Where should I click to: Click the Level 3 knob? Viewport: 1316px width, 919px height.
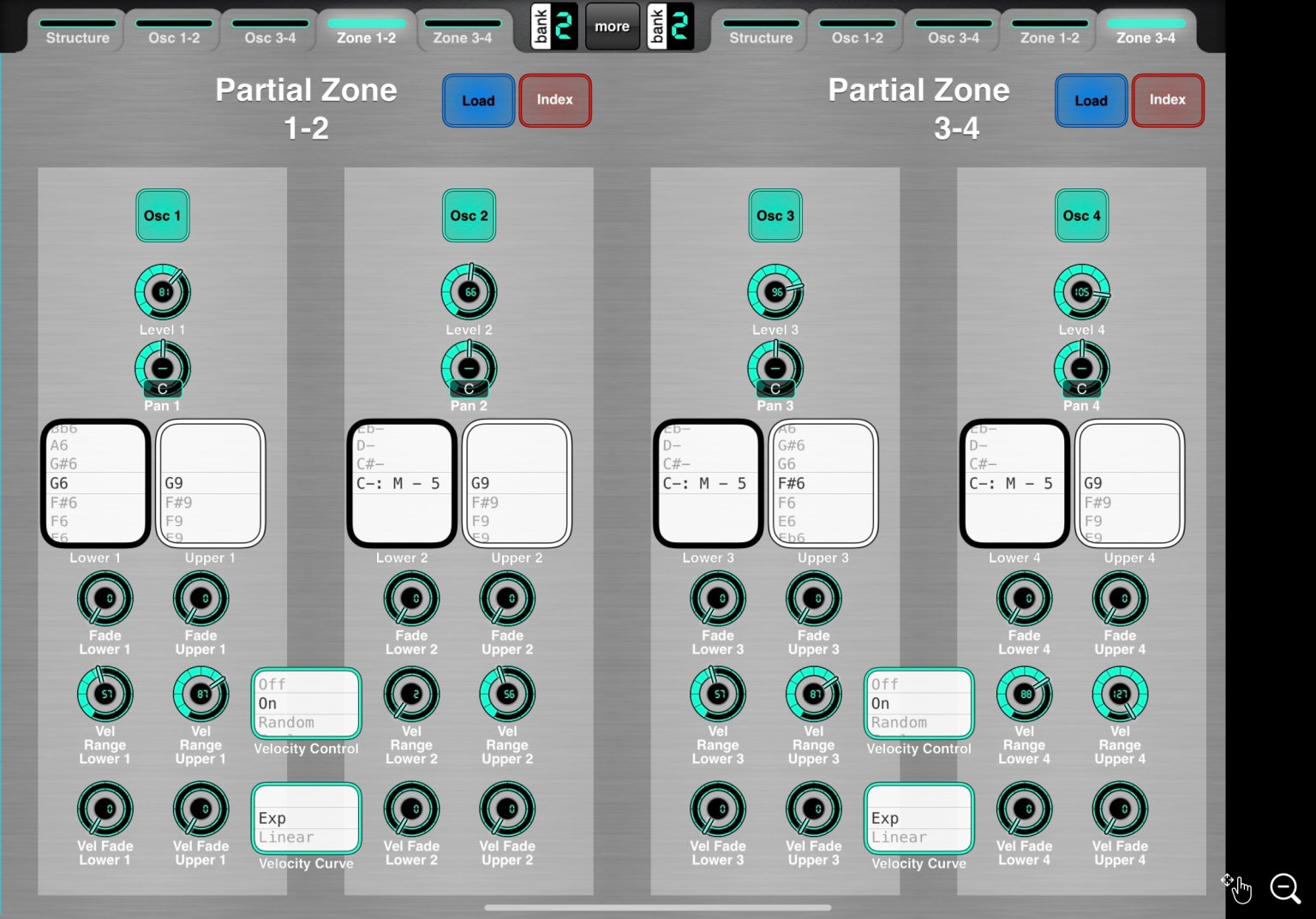[x=775, y=292]
